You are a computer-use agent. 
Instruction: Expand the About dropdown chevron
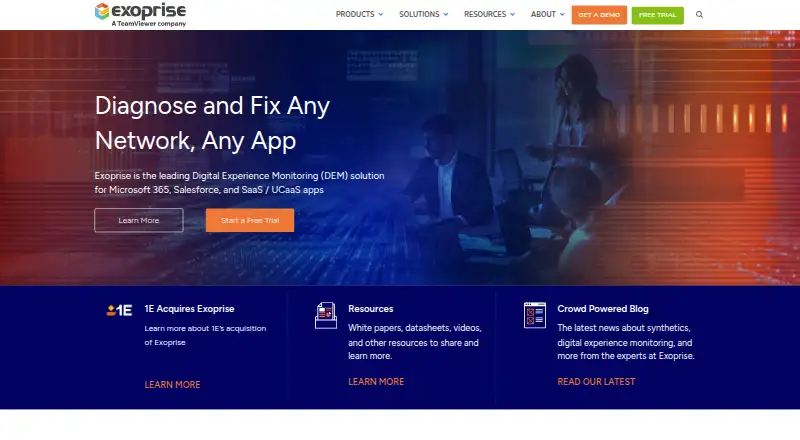click(562, 15)
